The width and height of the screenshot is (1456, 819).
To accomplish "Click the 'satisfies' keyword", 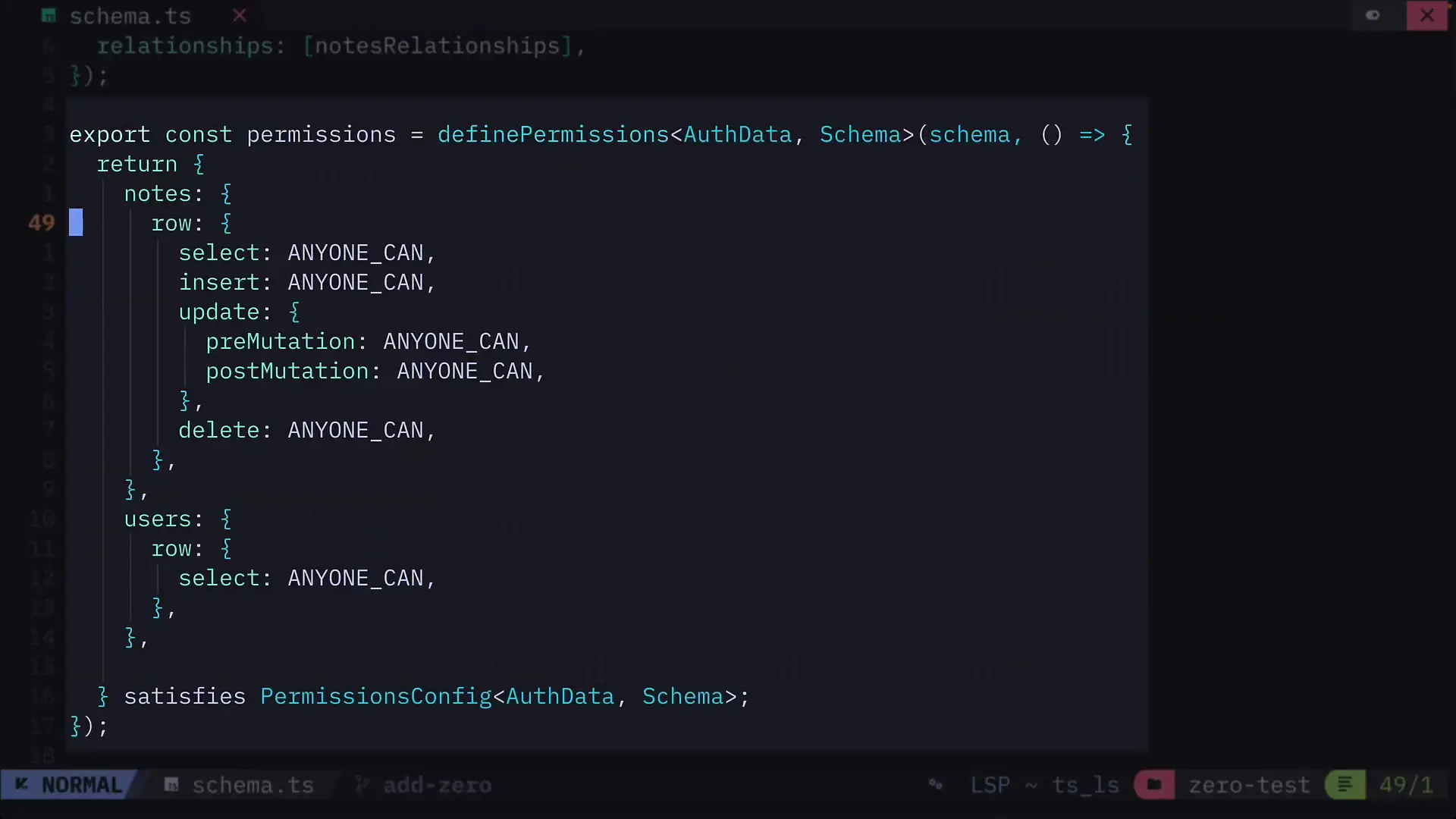I will (185, 697).
